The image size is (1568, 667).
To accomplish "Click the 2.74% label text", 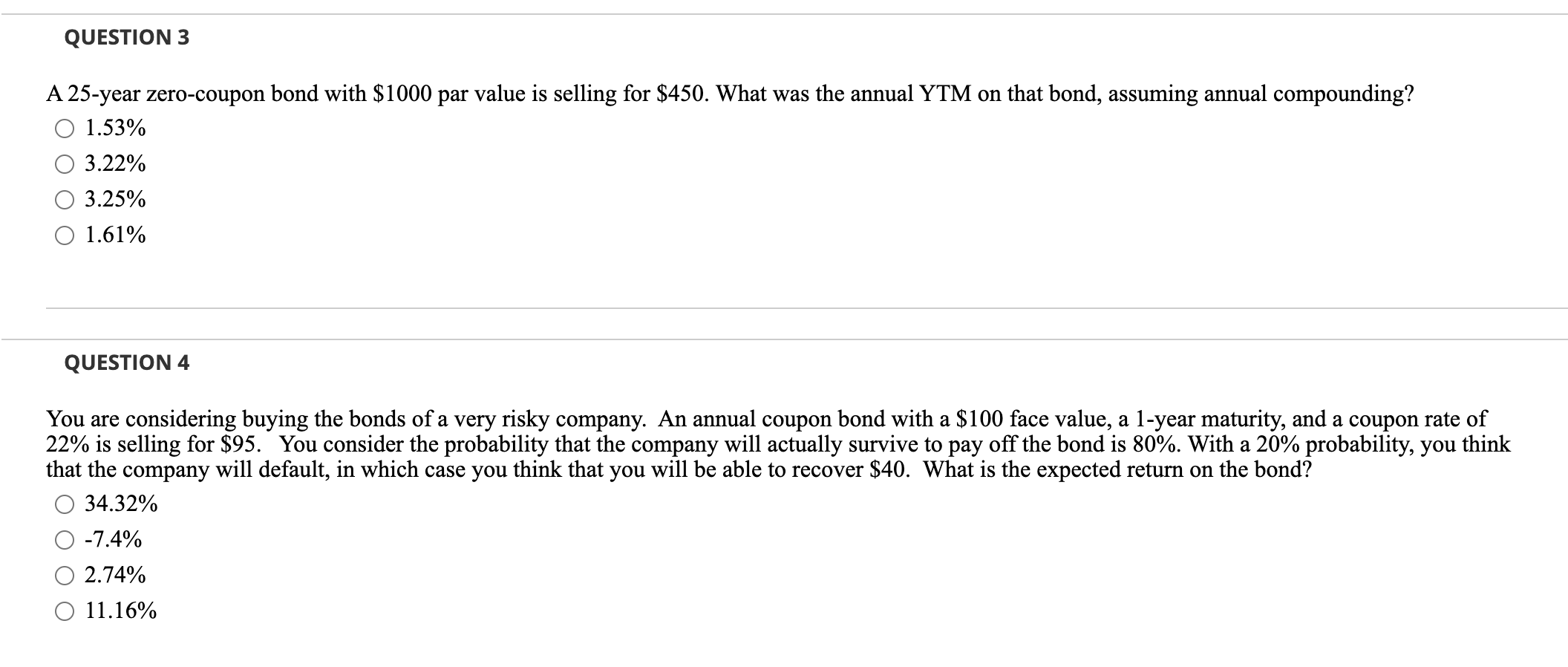I will click(x=115, y=574).
